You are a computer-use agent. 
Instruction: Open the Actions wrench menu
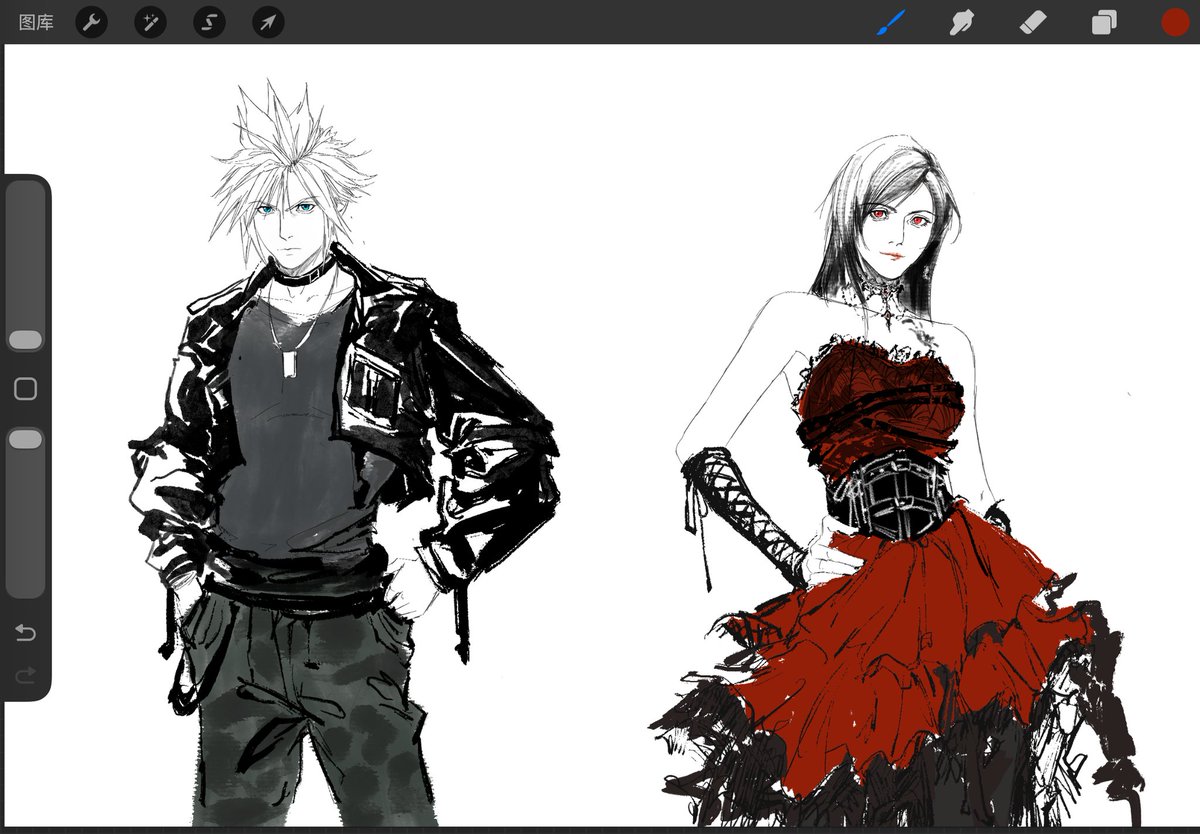point(91,22)
